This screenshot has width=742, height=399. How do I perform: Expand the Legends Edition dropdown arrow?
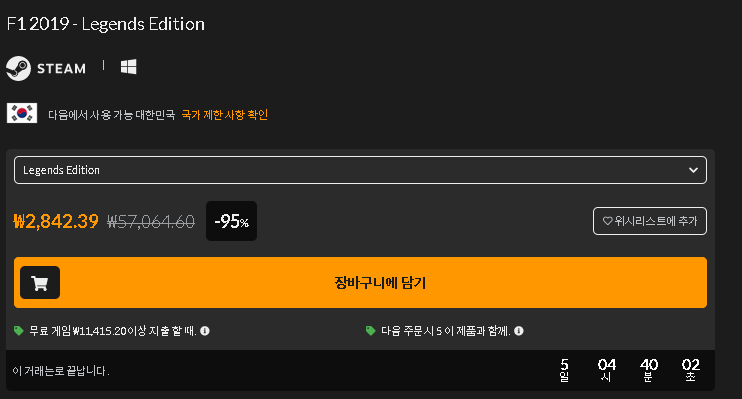[x=693, y=170]
